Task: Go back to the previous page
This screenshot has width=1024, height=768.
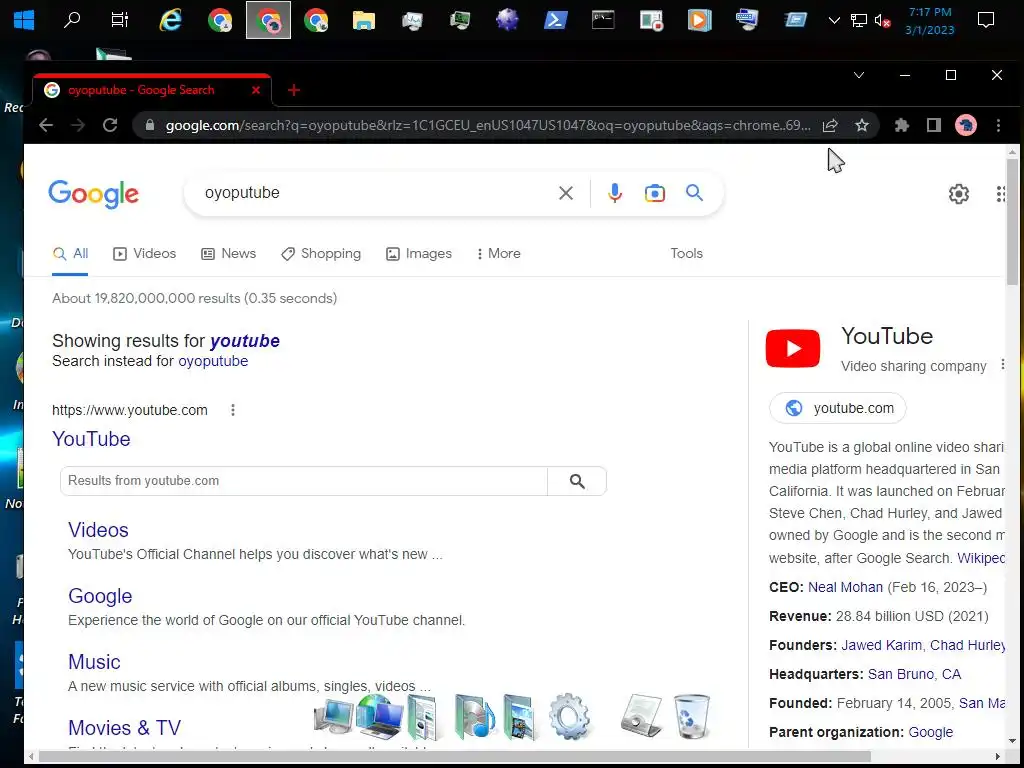Action: pos(46,125)
